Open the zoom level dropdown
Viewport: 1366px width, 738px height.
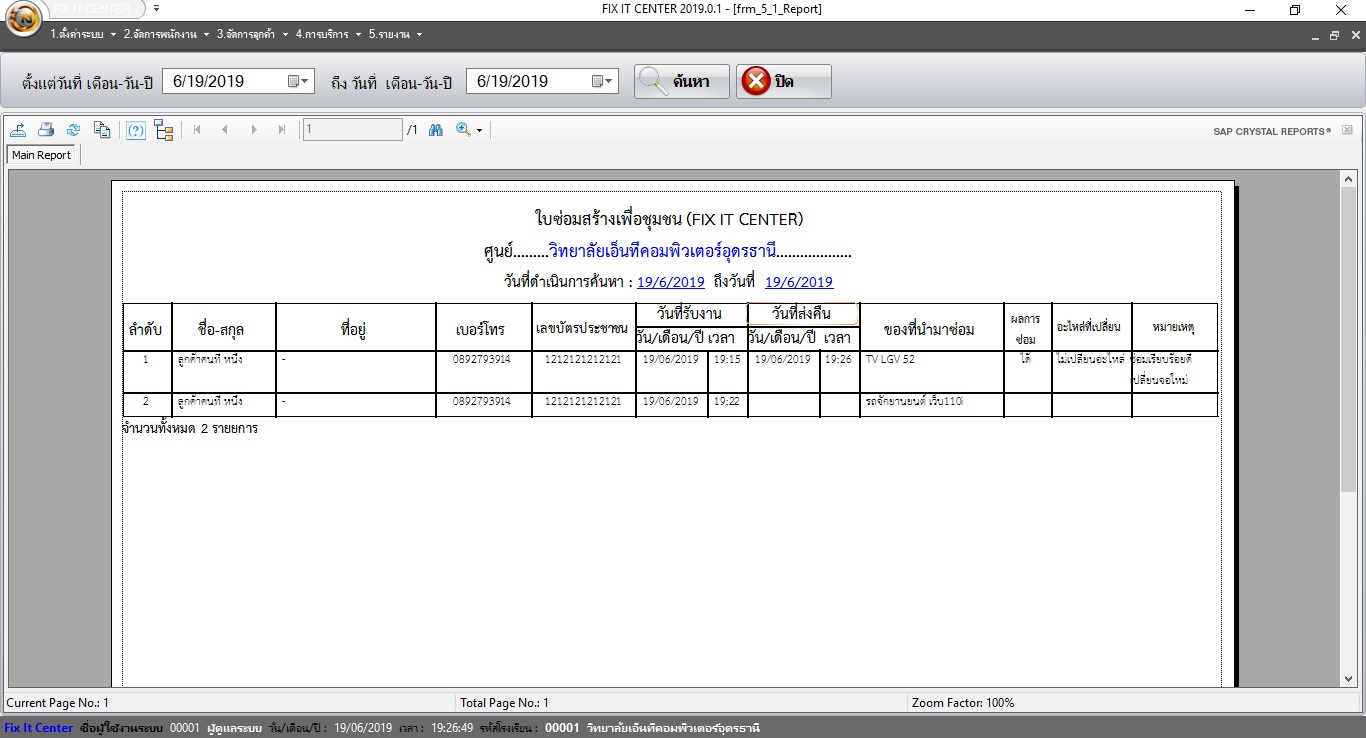coord(477,129)
